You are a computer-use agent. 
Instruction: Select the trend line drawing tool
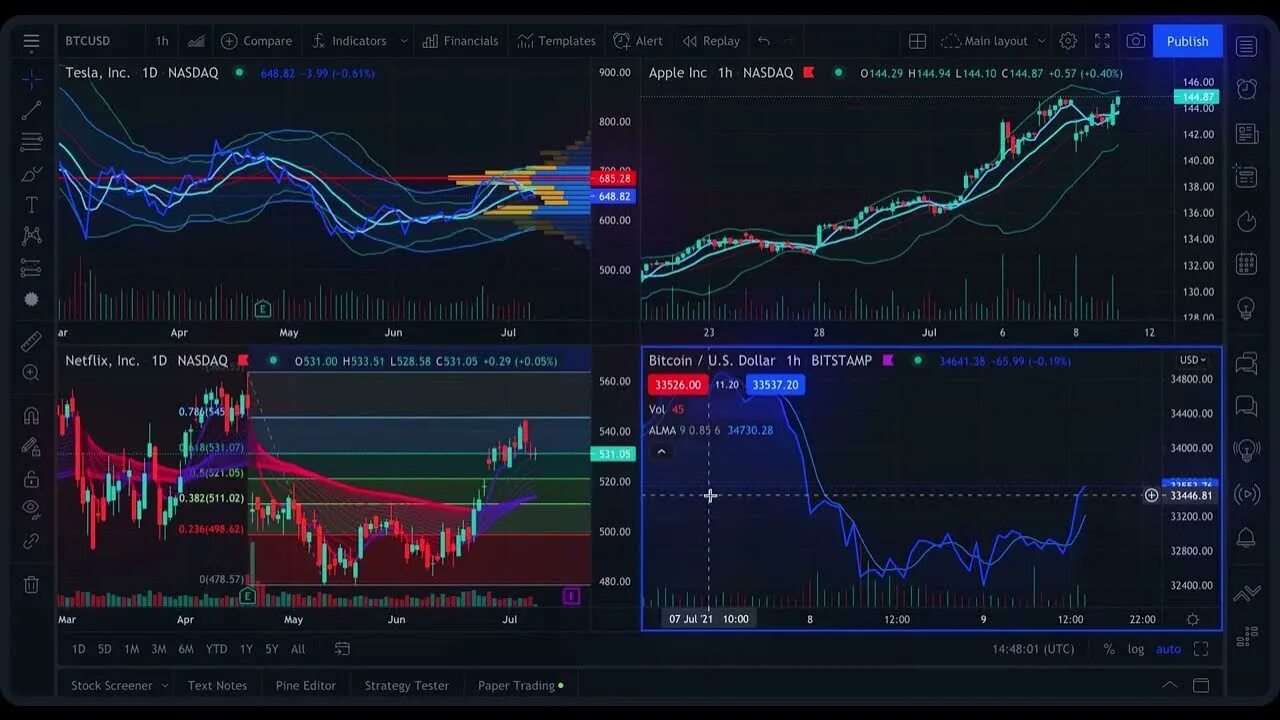[31, 110]
